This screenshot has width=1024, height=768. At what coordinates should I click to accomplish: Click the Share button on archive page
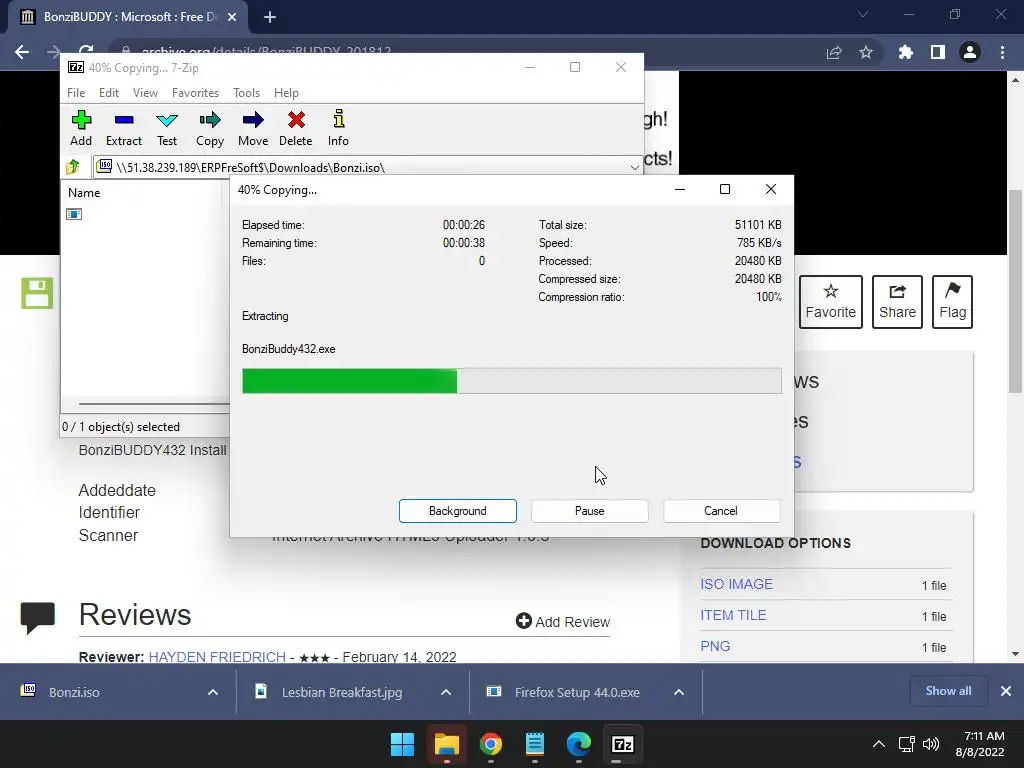tap(897, 302)
